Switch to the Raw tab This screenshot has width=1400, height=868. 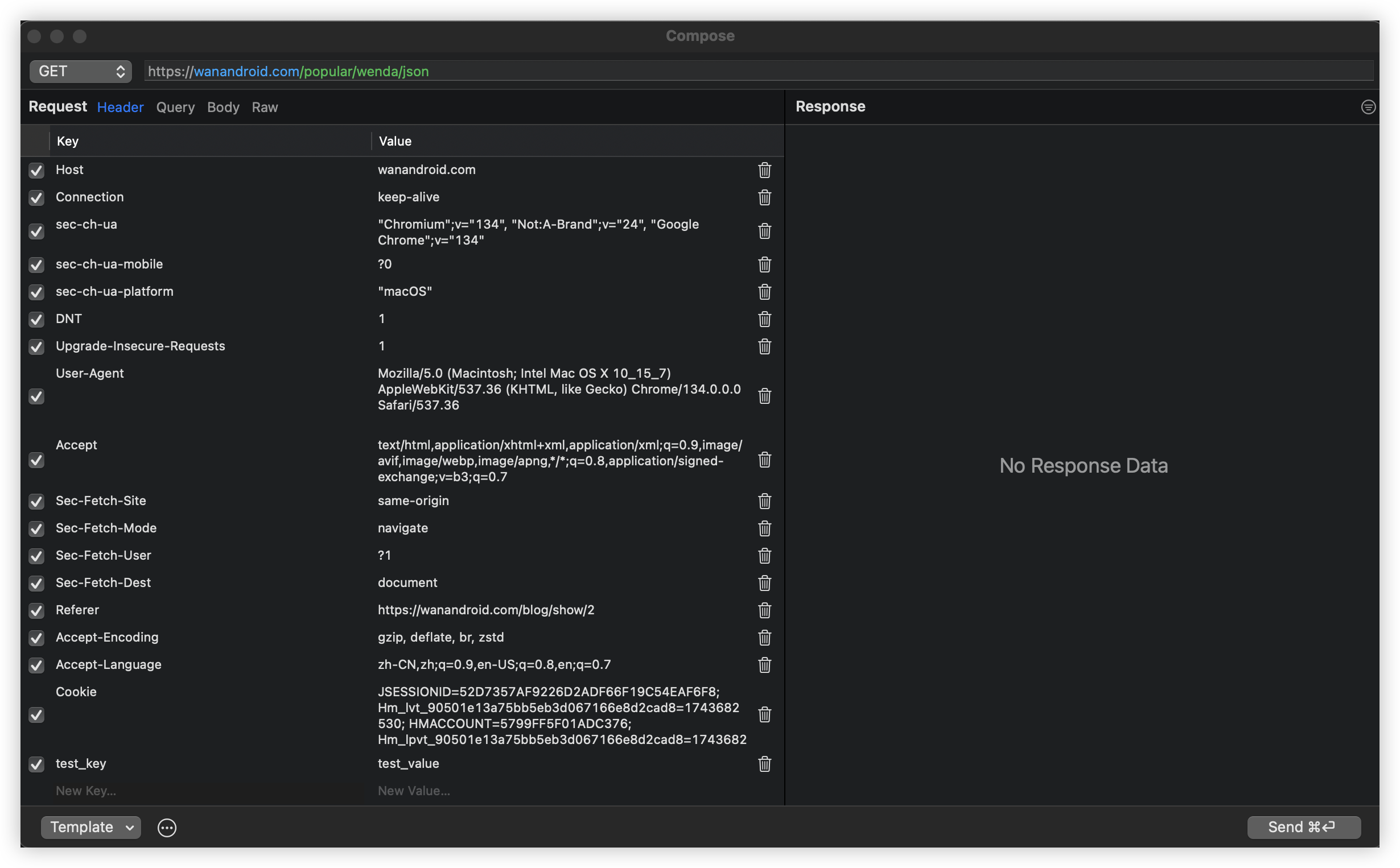pos(265,108)
